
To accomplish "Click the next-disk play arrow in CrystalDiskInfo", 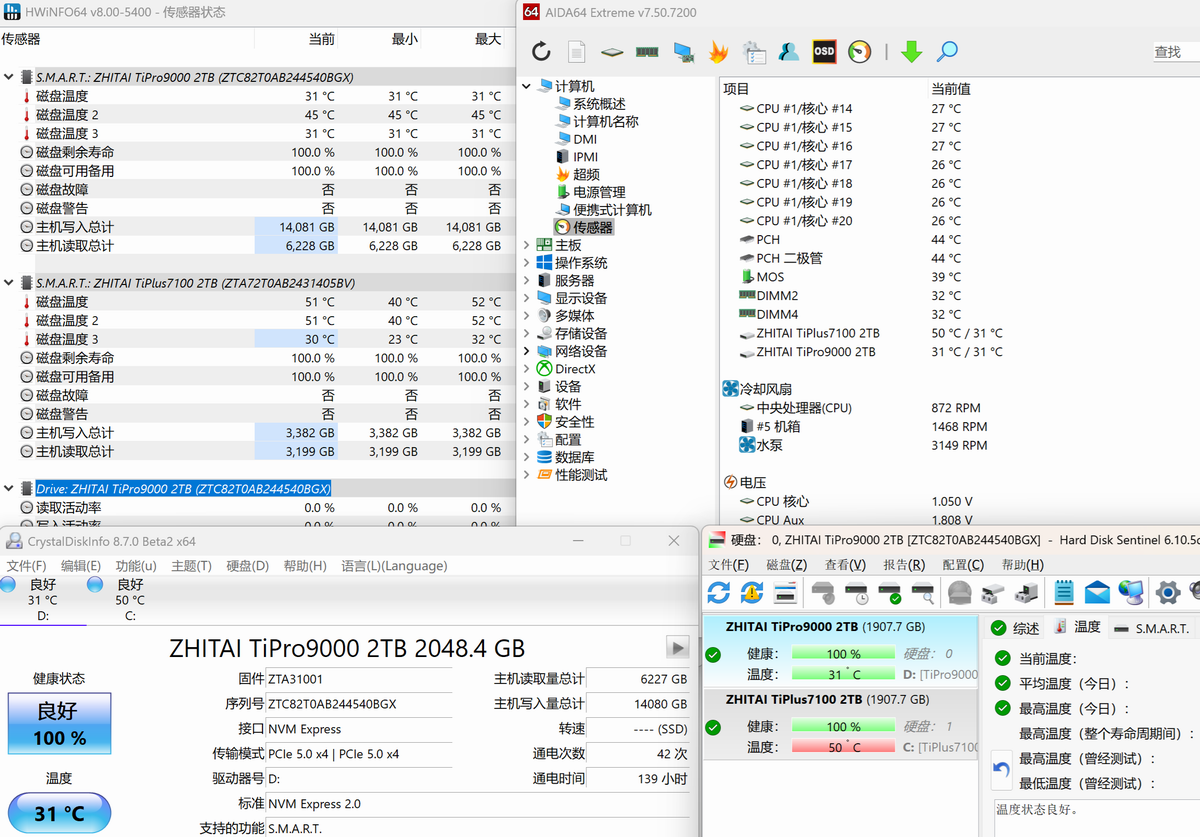I will (x=678, y=647).
